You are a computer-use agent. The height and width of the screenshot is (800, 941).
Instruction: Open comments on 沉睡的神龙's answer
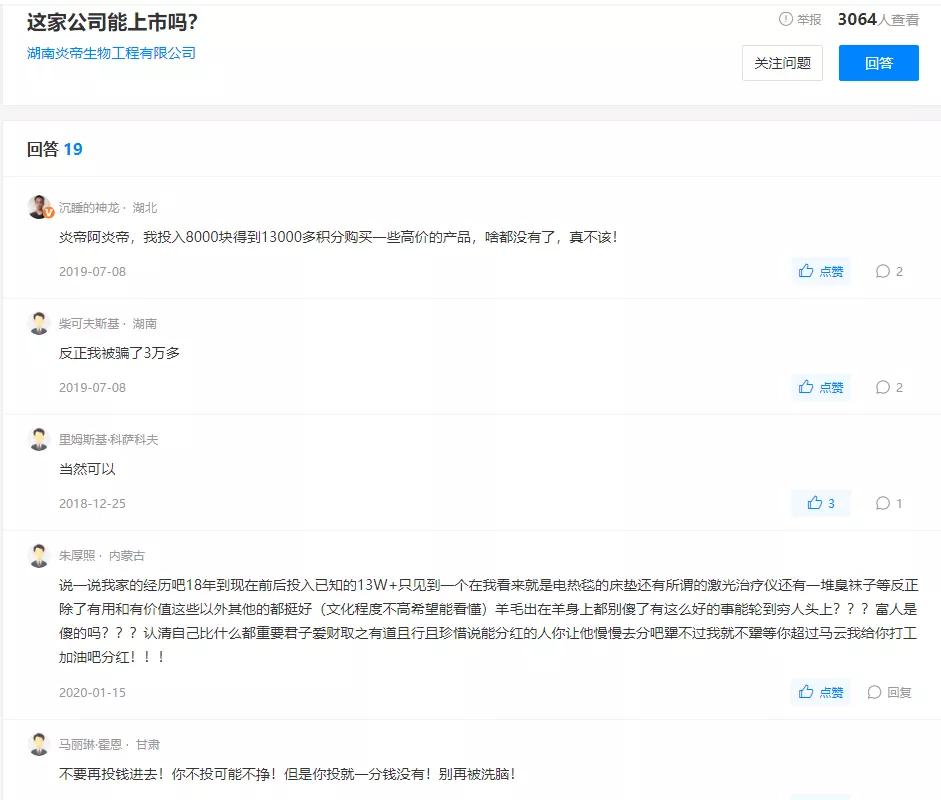[889, 271]
